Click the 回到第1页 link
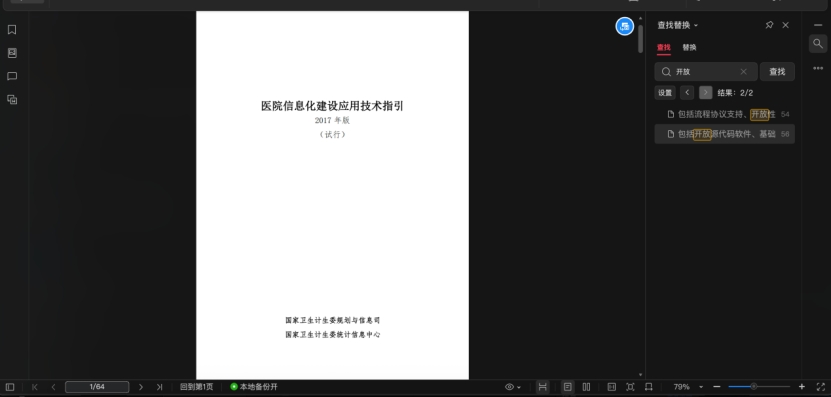Image resolution: width=831 pixels, height=397 pixels. 196,387
